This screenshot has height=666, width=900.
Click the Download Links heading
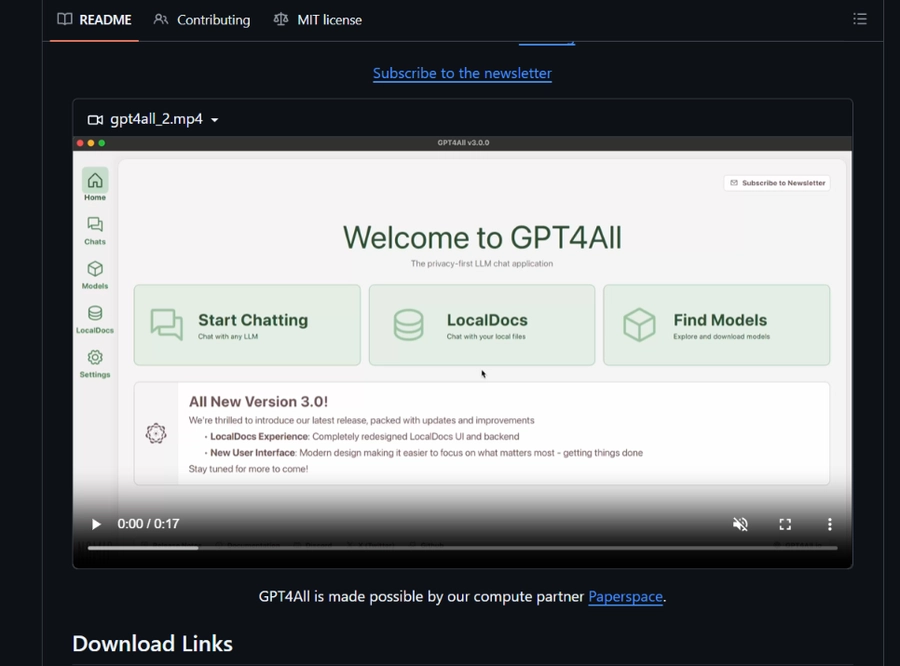pyautogui.click(x=153, y=644)
